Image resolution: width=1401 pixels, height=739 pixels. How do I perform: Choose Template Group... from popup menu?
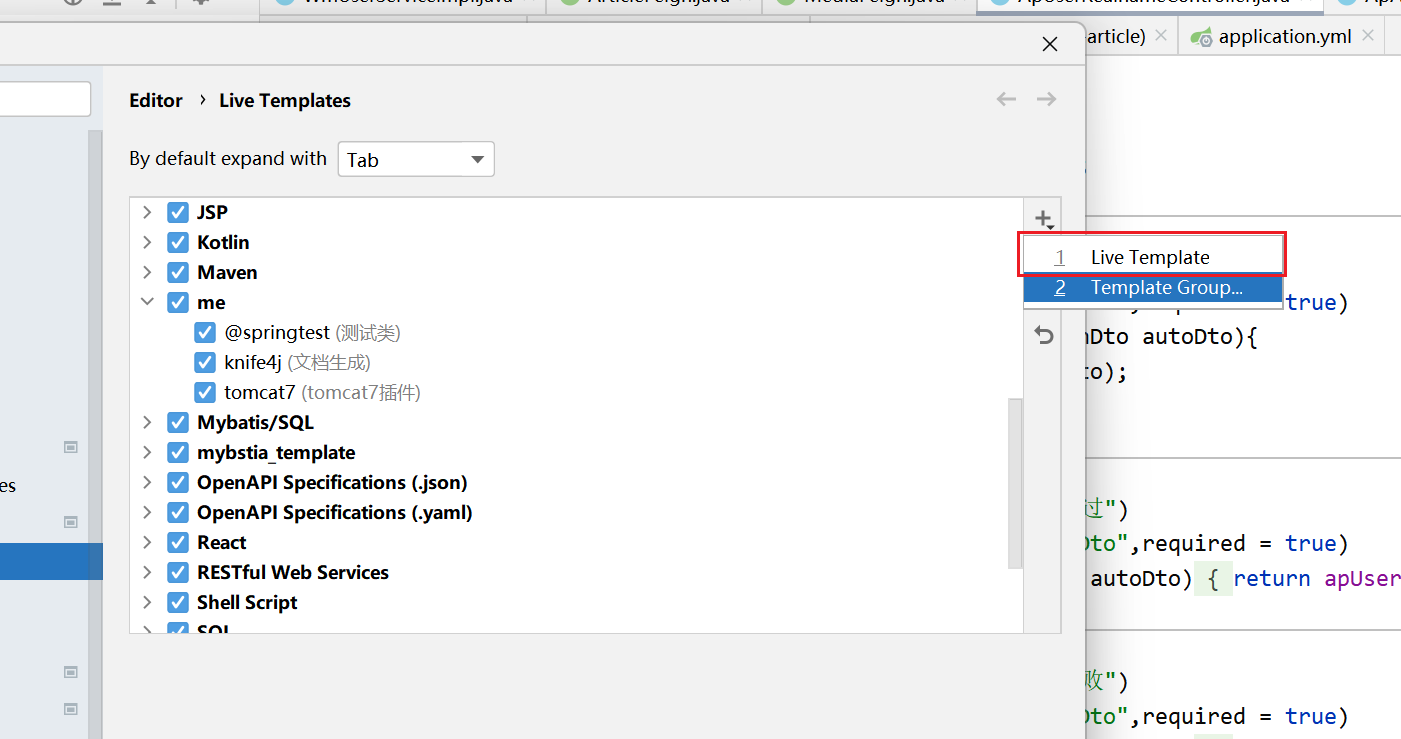tap(1153, 288)
